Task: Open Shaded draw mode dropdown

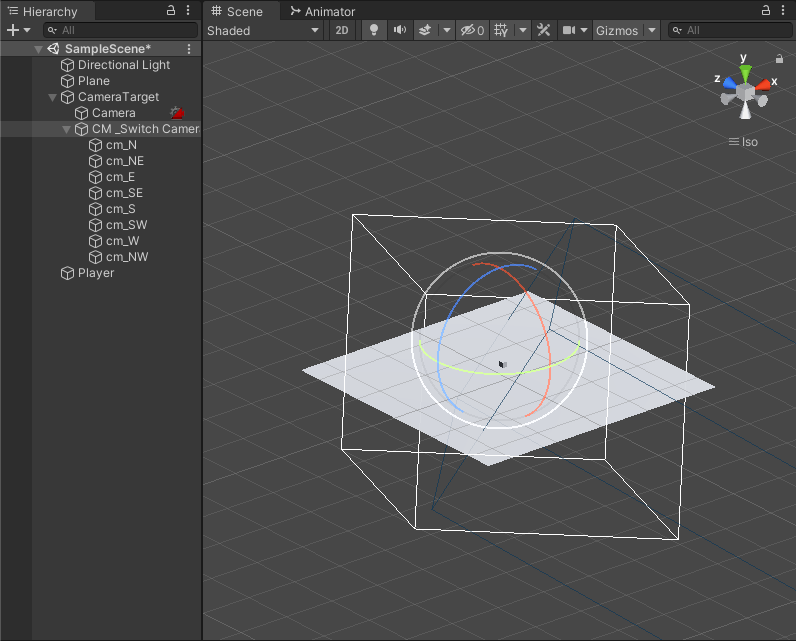Action: click(263, 30)
